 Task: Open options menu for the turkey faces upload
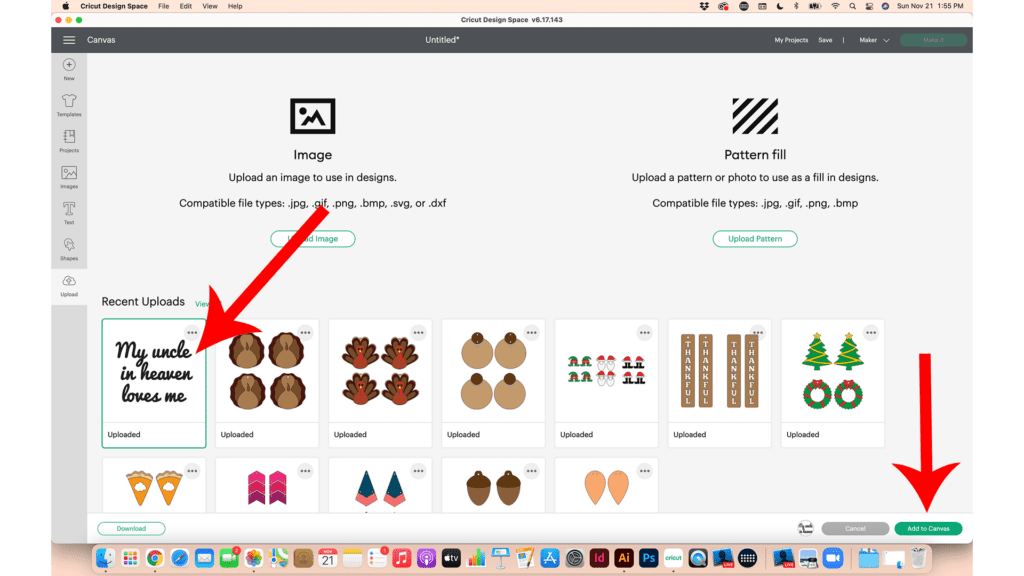[x=419, y=332]
